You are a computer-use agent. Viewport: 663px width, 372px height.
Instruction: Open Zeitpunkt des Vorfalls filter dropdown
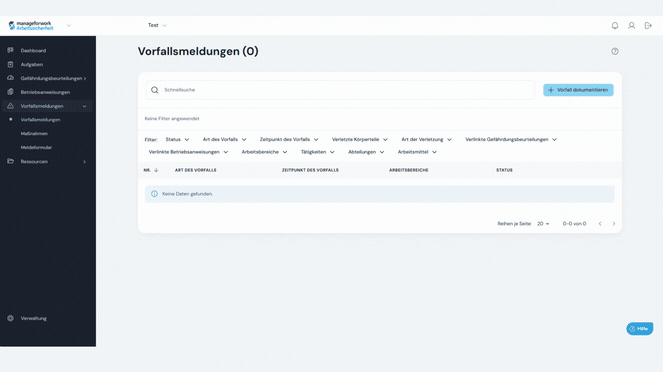[x=289, y=140]
